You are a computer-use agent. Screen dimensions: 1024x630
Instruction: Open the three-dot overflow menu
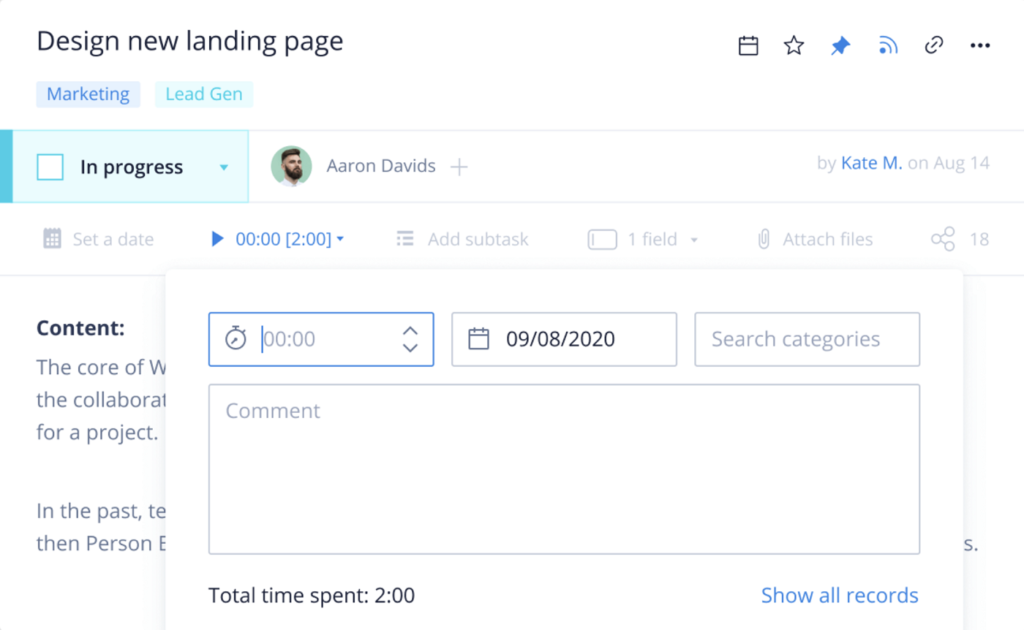[980, 44]
